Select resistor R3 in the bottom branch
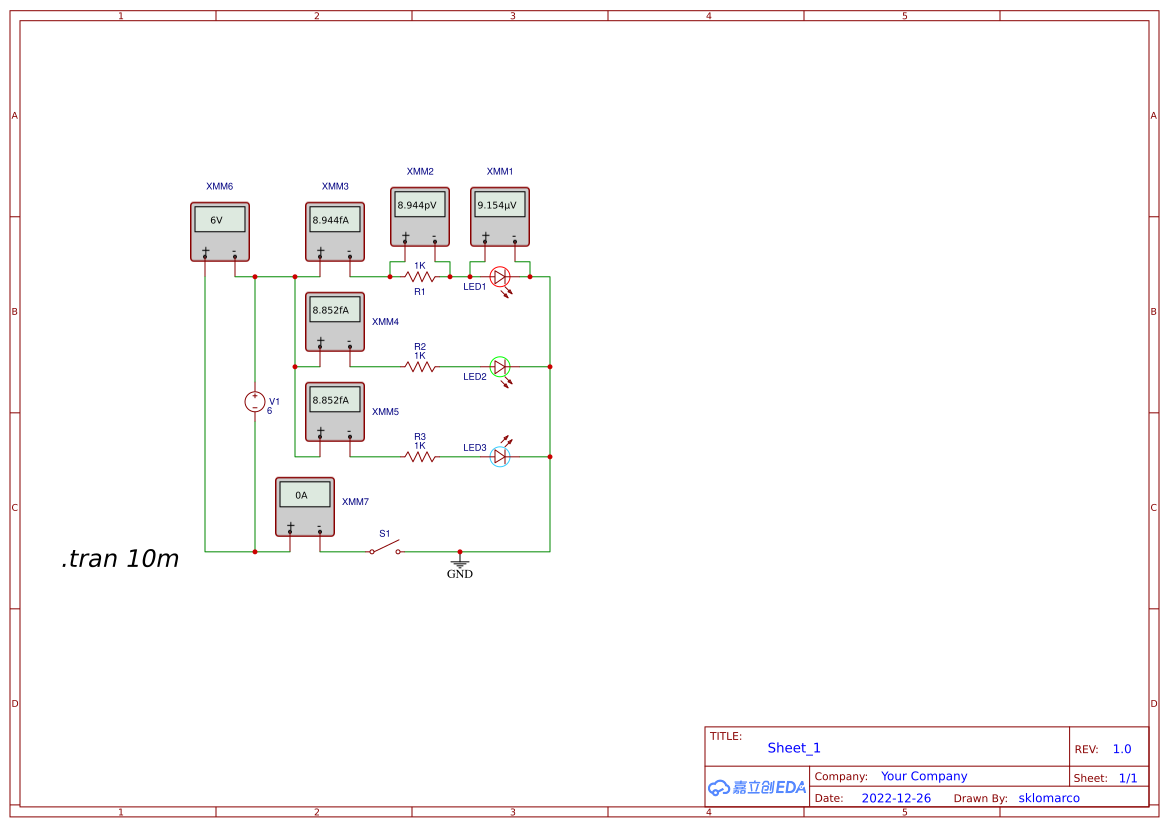1169x827 pixels. (420, 457)
